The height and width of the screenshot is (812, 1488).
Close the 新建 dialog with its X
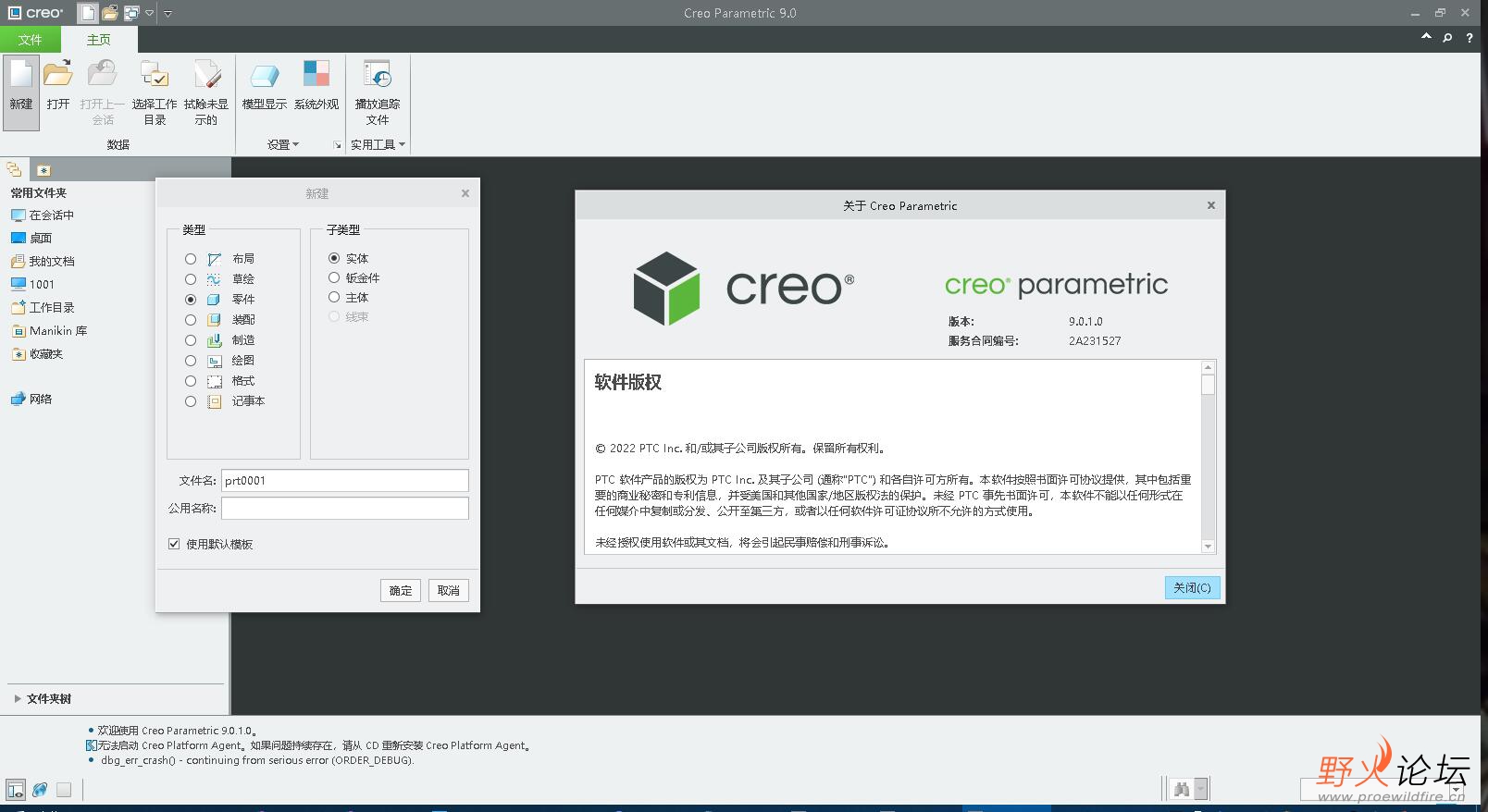[465, 193]
